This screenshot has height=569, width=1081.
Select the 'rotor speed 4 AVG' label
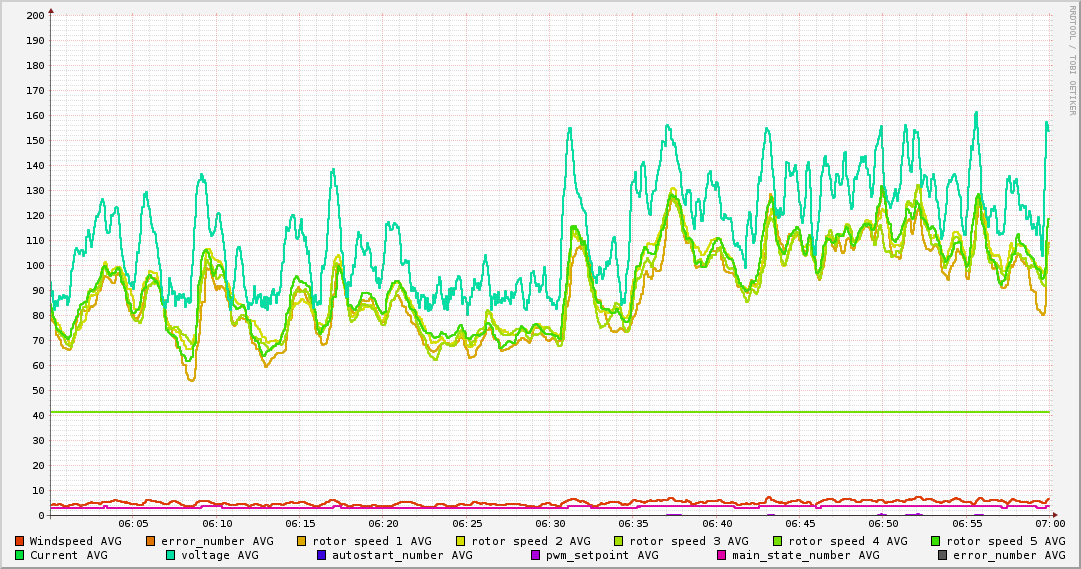[x=847, y=541]
